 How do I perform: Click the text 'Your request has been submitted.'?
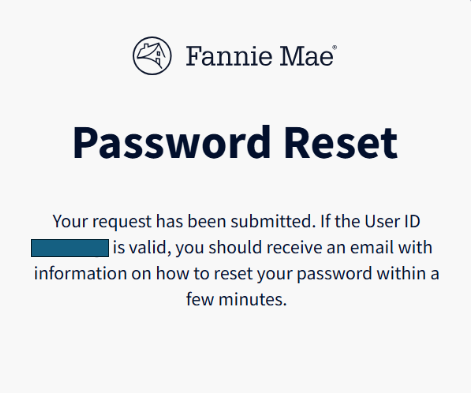point(184,221)
